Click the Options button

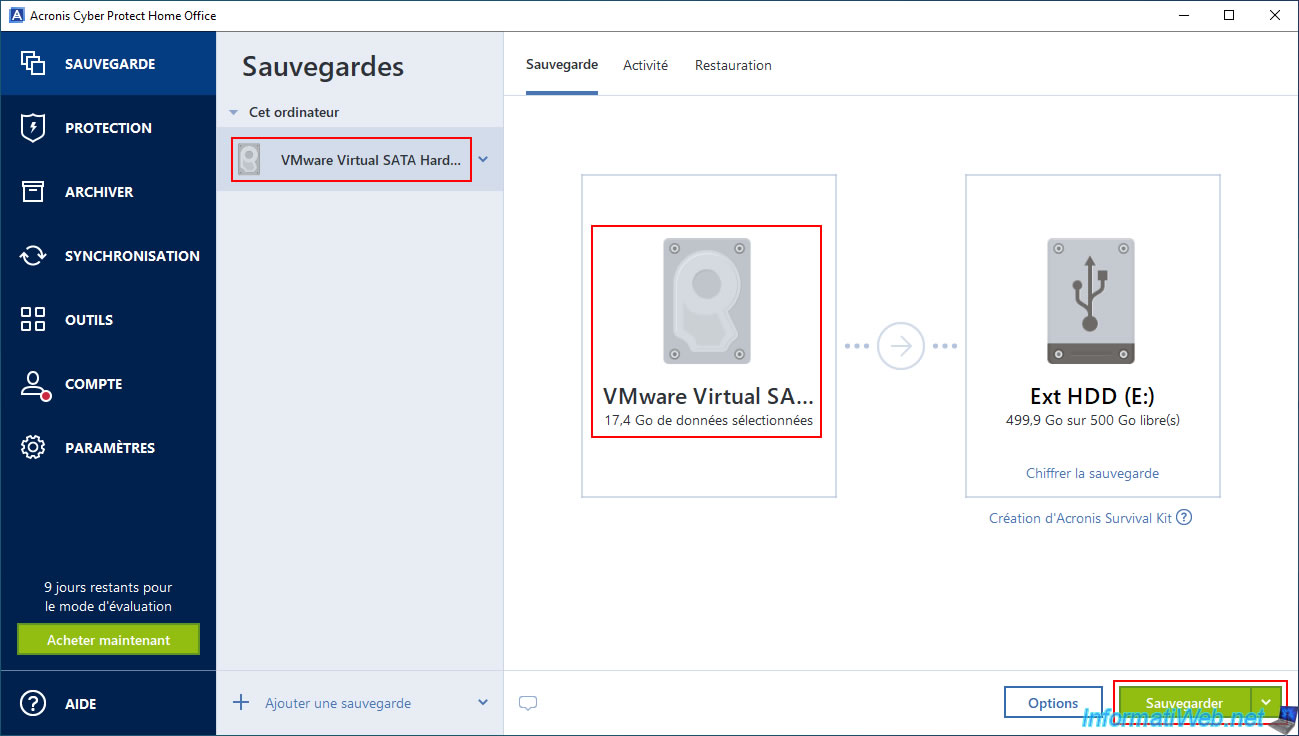[x=1053, y=703]
